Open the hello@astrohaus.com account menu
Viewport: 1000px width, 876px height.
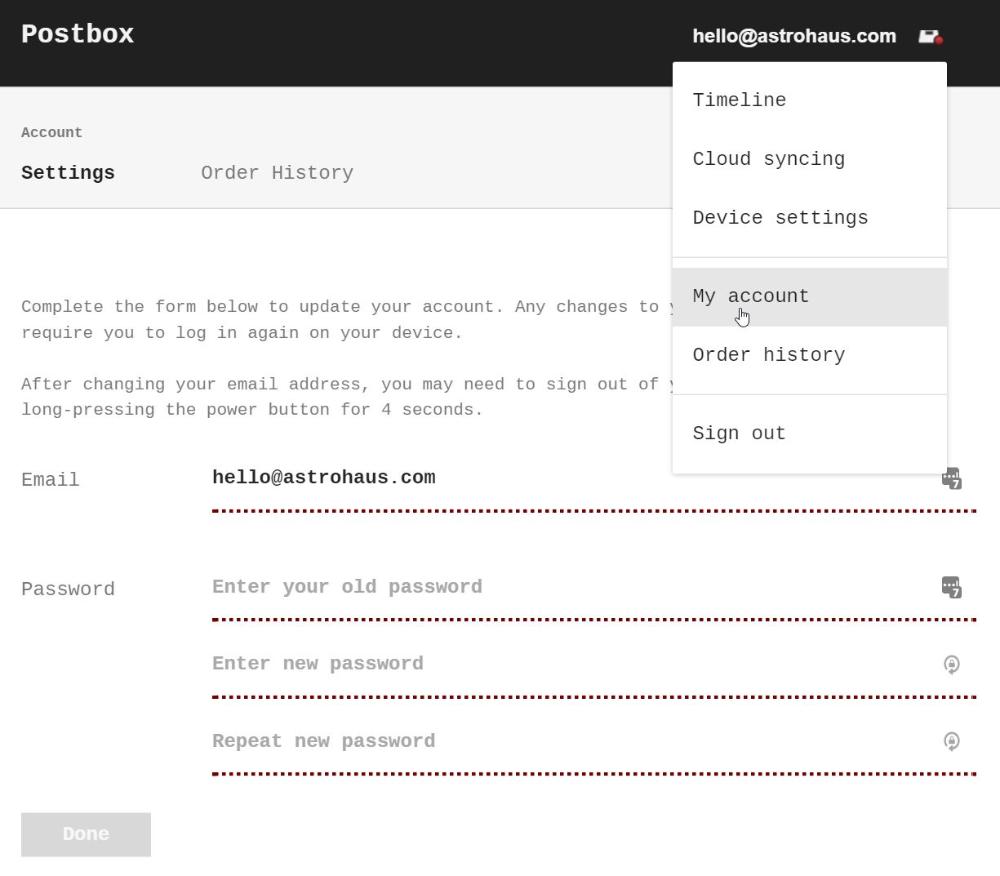[794, 36]
